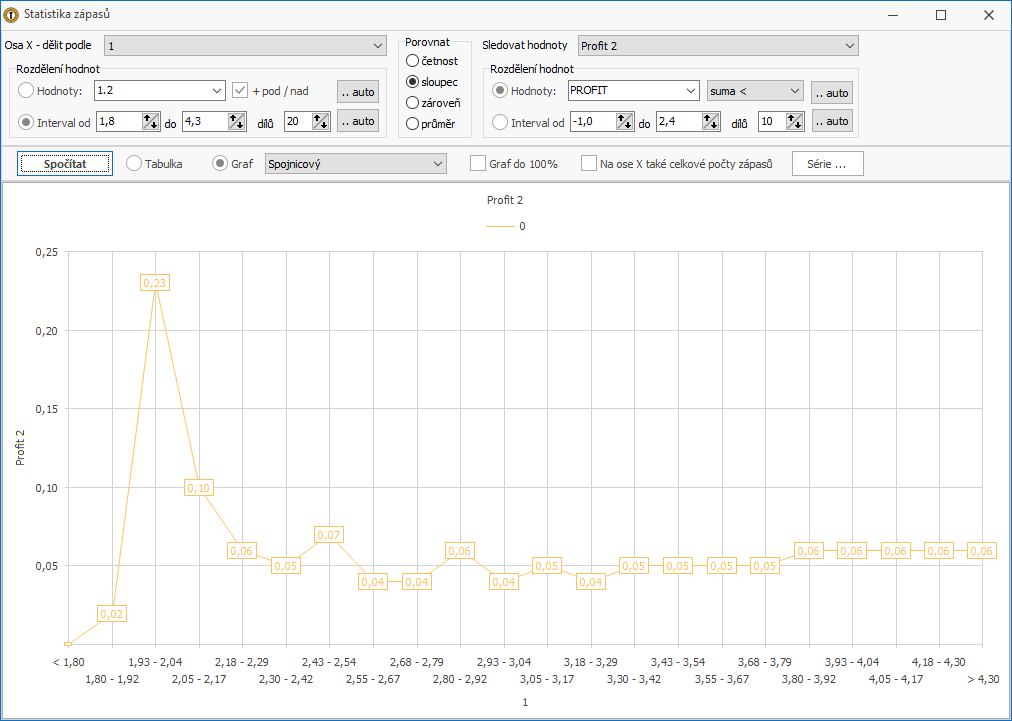Choose the zároveň comparison option
The width and height of the screenshot is (1012, 721).
click(412, 103)
